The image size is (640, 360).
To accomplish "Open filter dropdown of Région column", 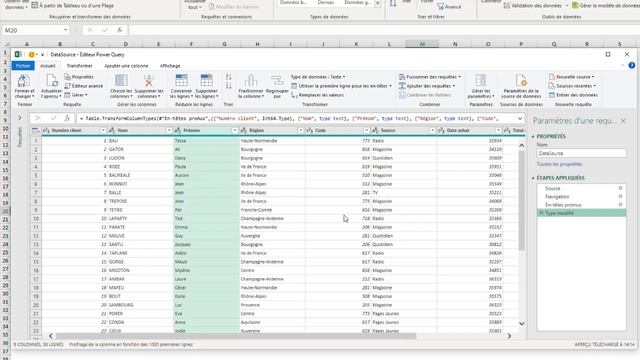I will pyautogui.click(x=300, y=130).
